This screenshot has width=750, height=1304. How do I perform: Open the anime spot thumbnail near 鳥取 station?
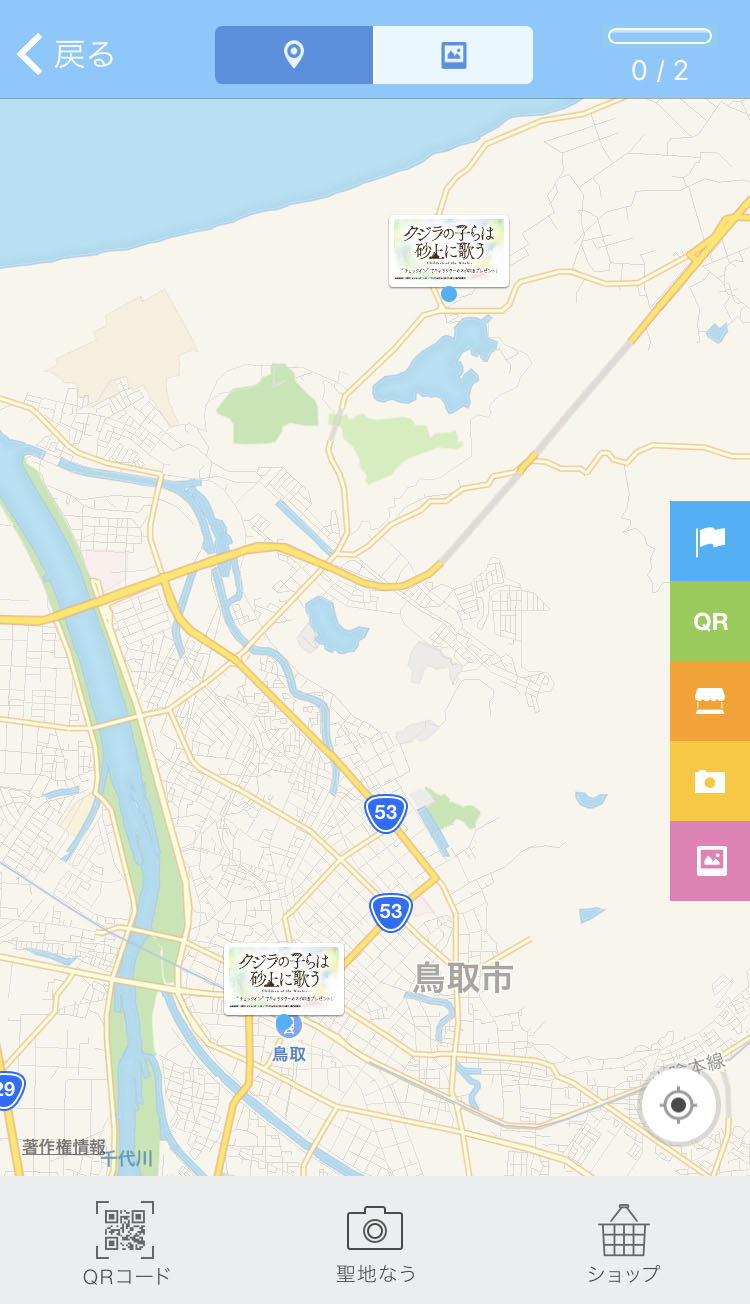click(x=284, y=979)
